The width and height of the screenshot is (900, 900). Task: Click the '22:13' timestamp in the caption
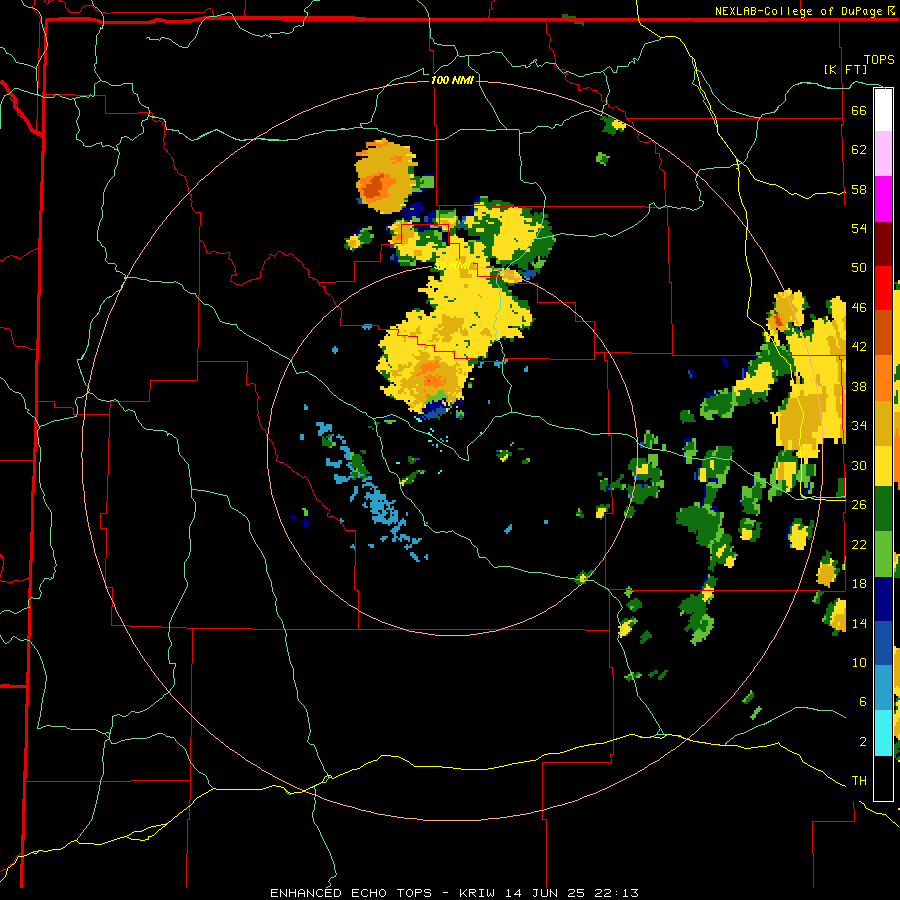[x=618, y=893]
